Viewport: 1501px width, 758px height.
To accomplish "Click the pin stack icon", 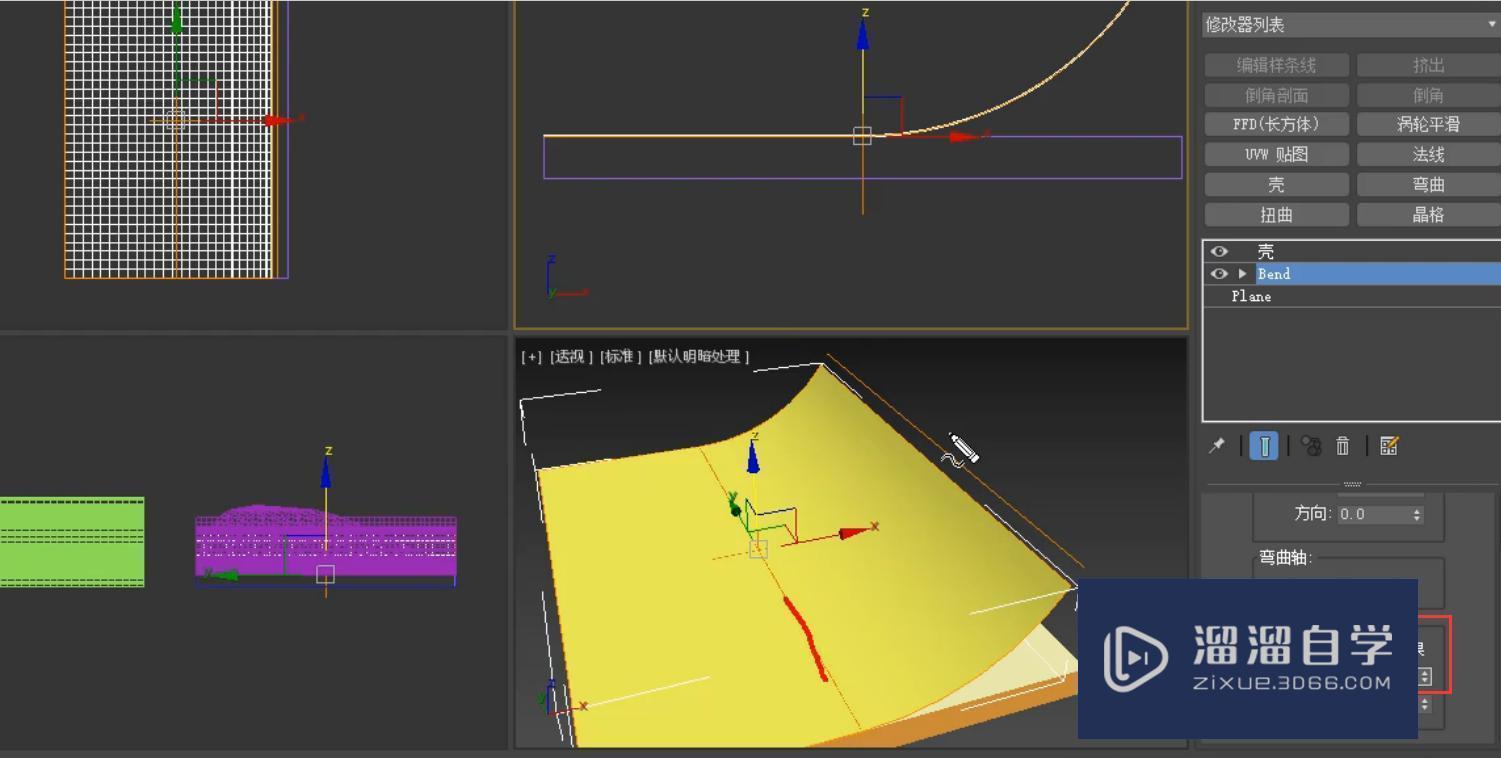I will tap(1217, 446).
